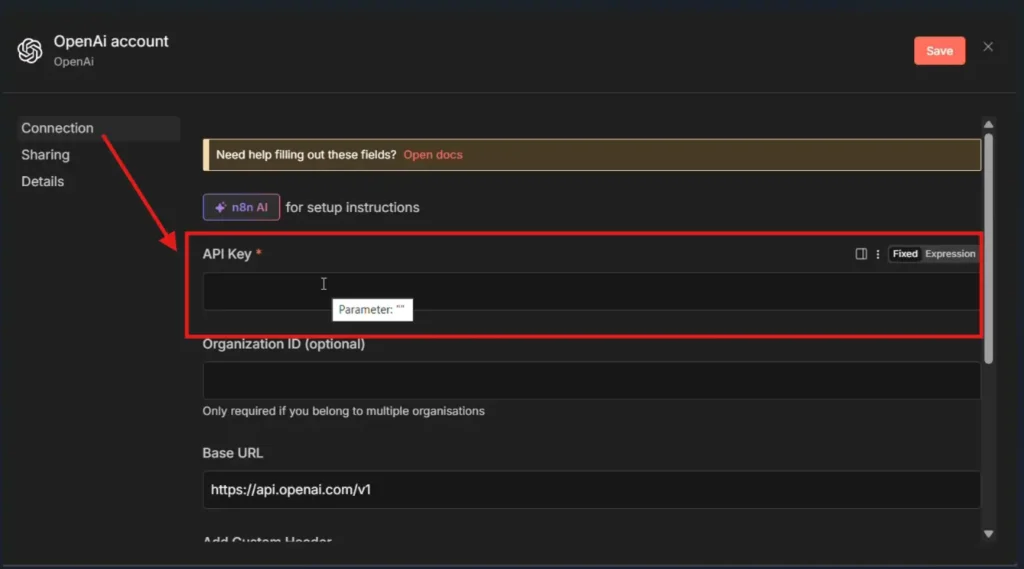The width and height of the screenshot is (1024, 569).
Task: Select the Connection tab
Action: pos(99,128)
